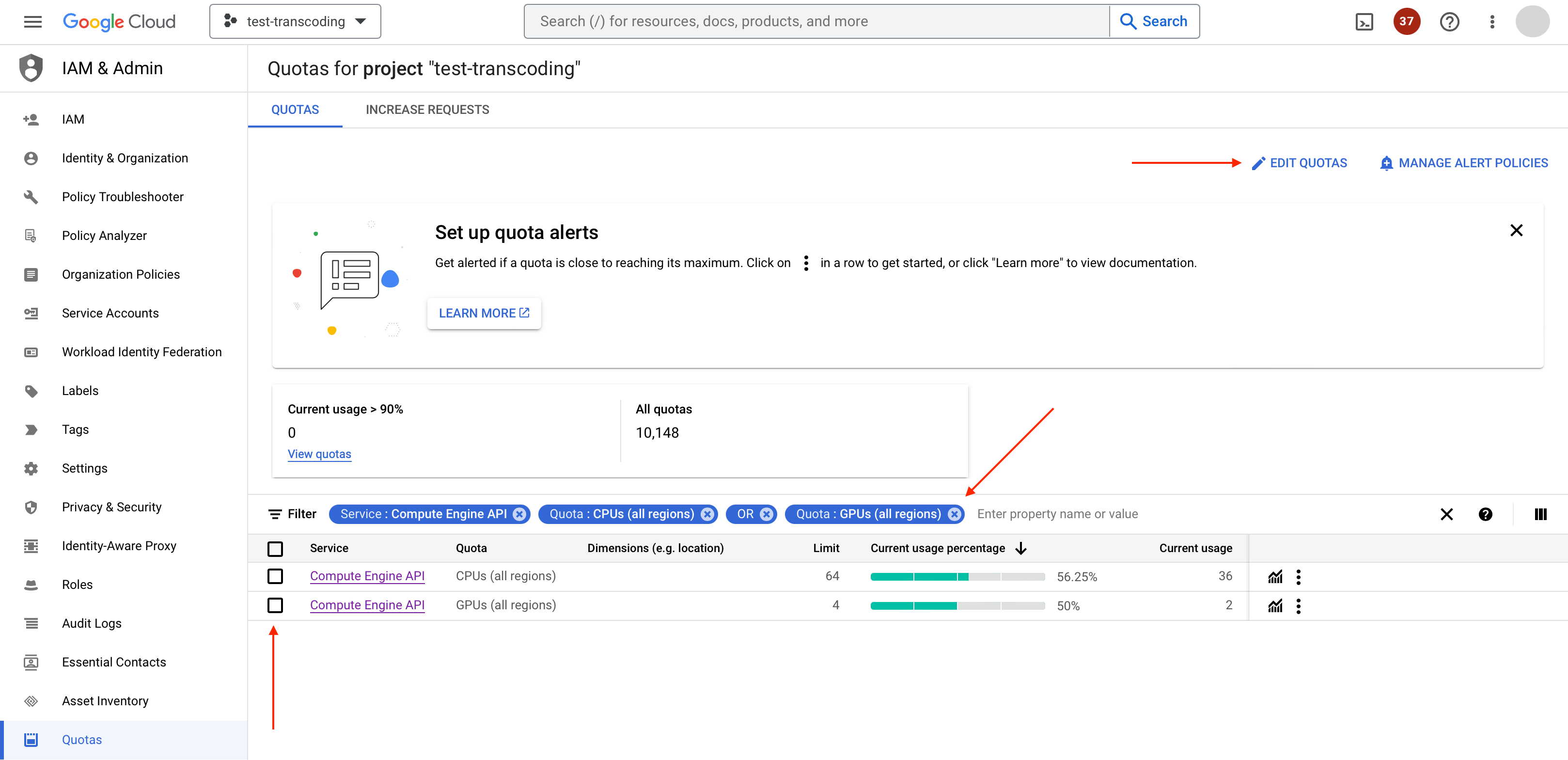The image size is (1568, 760).
Task: Click the filter help question mark icon
Action: click(1485, 514)
